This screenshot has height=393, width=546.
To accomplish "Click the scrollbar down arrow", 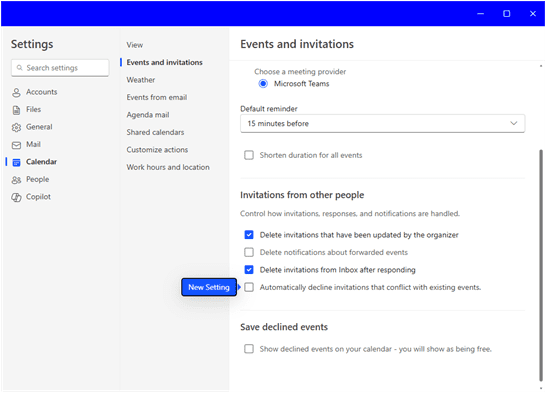I will click(x=541, y=388).
